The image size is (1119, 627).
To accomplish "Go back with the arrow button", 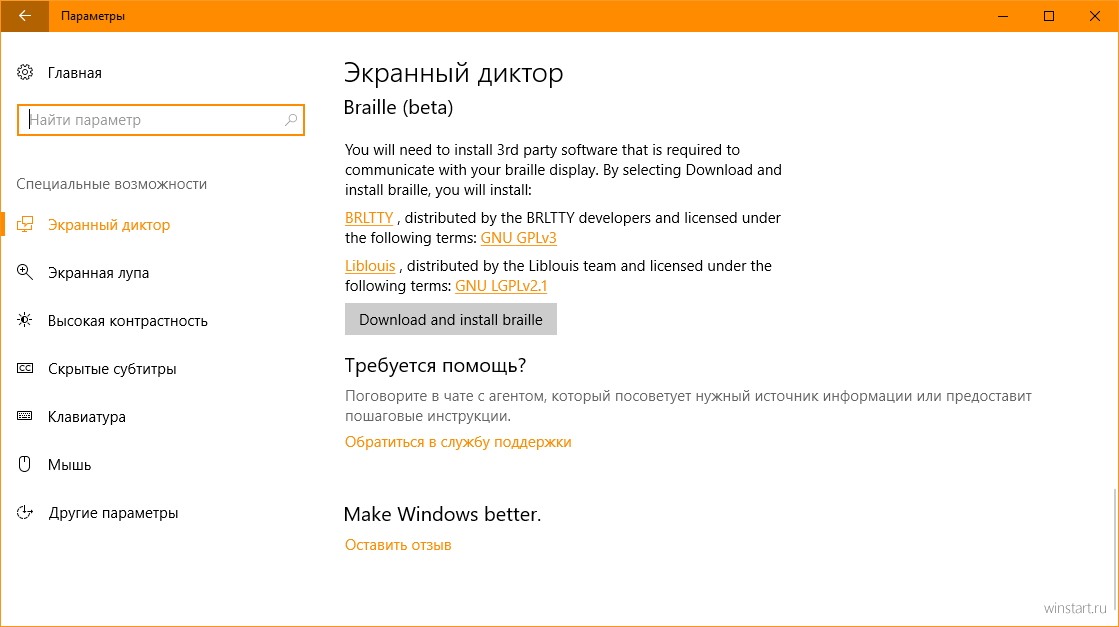I will 24,16.
